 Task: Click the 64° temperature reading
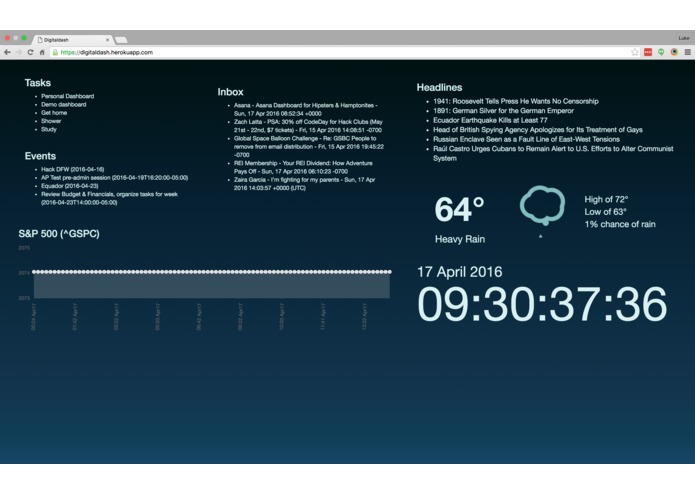459,209
